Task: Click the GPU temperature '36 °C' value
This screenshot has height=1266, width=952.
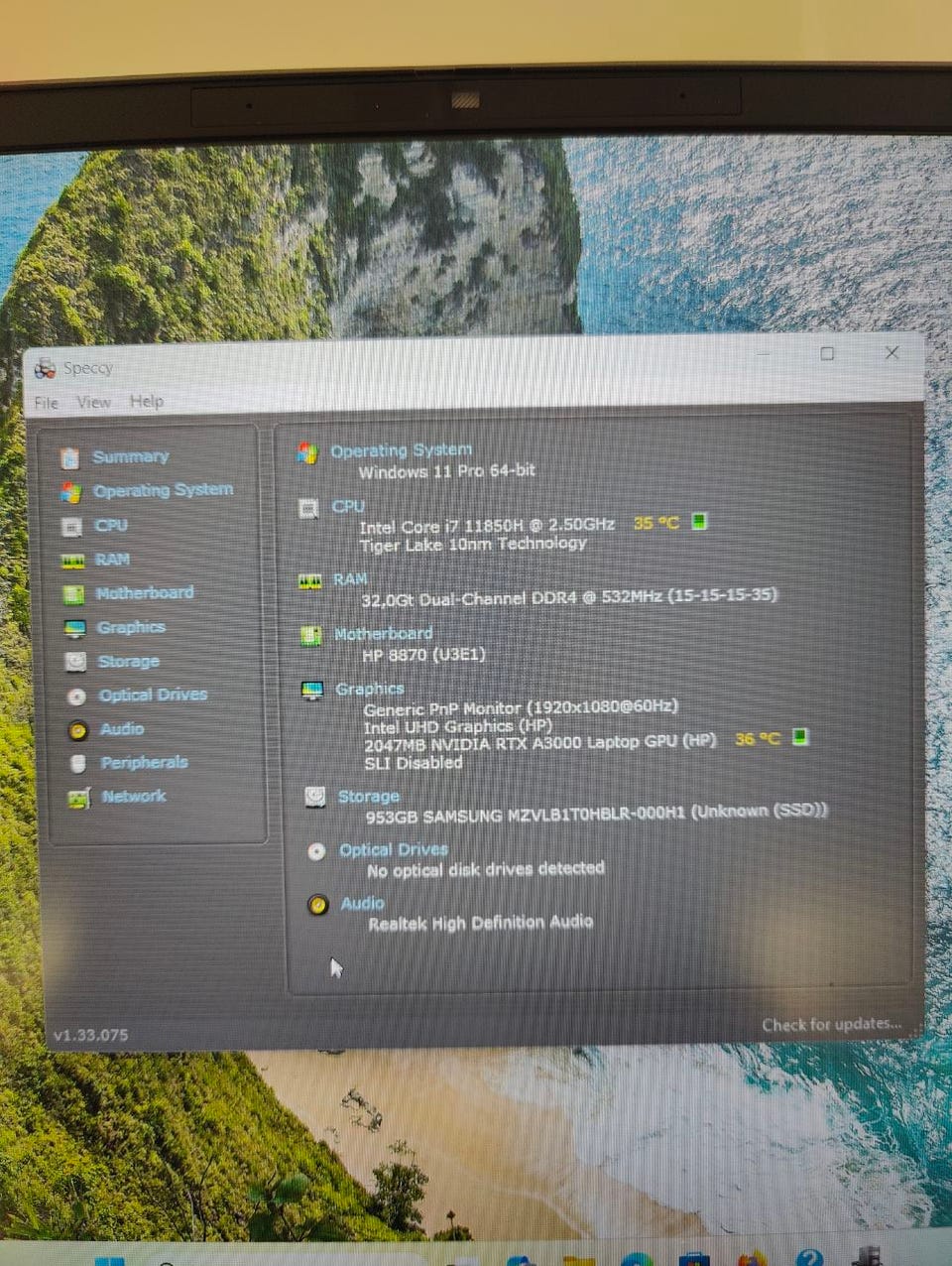Action: (757, 739)
